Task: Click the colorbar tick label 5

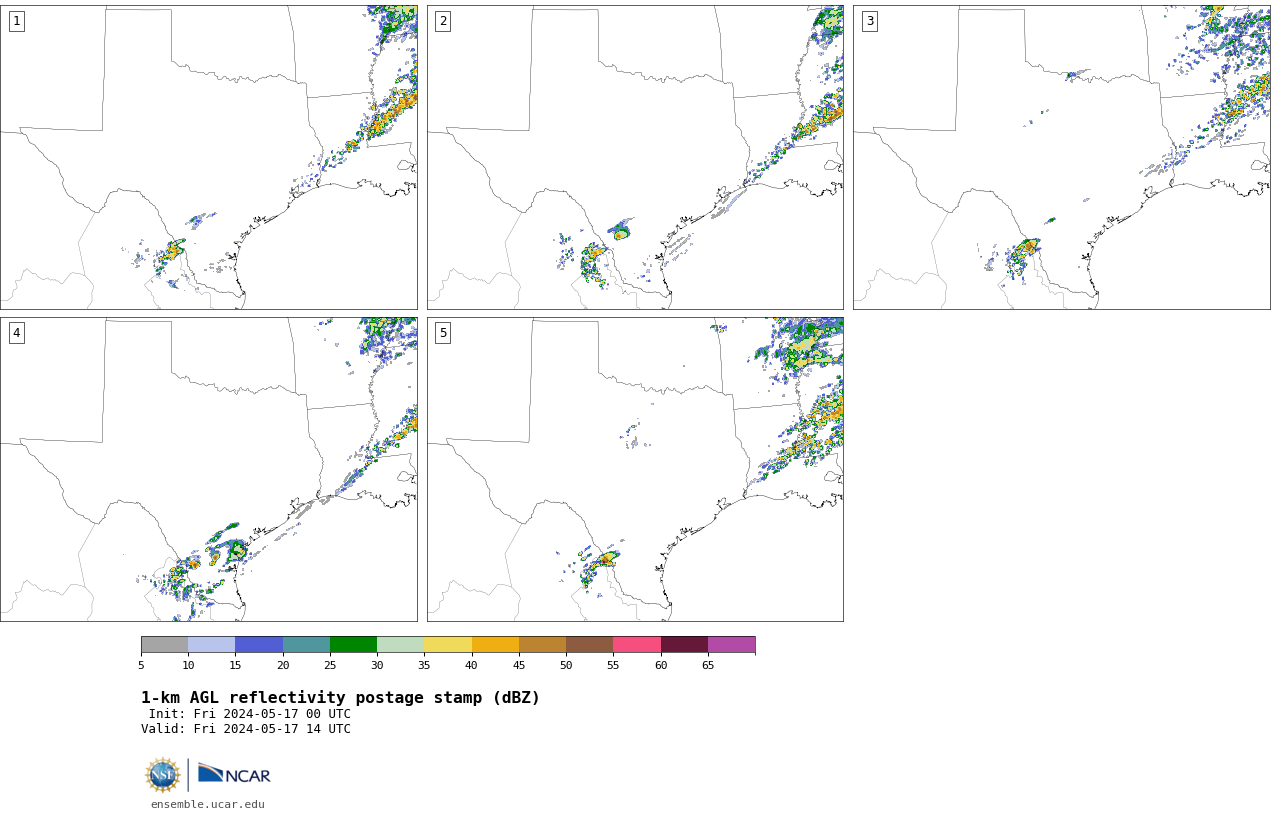Action: point(141,665)
